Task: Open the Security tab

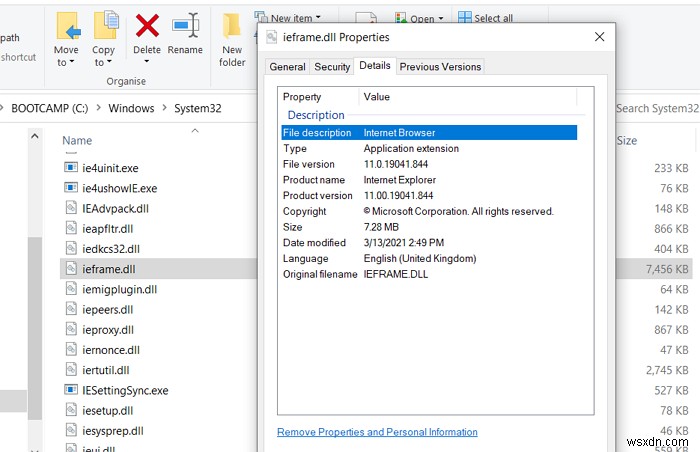Action: pos(332,67)
